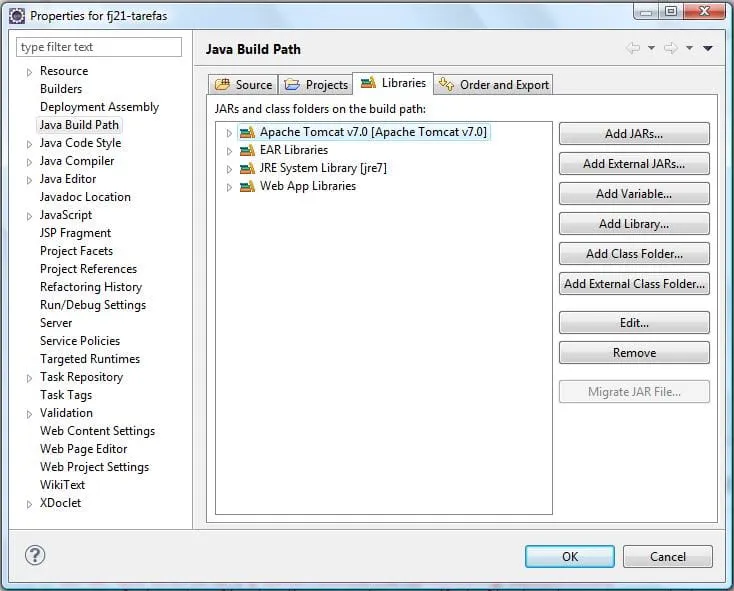Expand the Java Code Style category
This screenshot has height=591, width=734.
pos(29,144)
